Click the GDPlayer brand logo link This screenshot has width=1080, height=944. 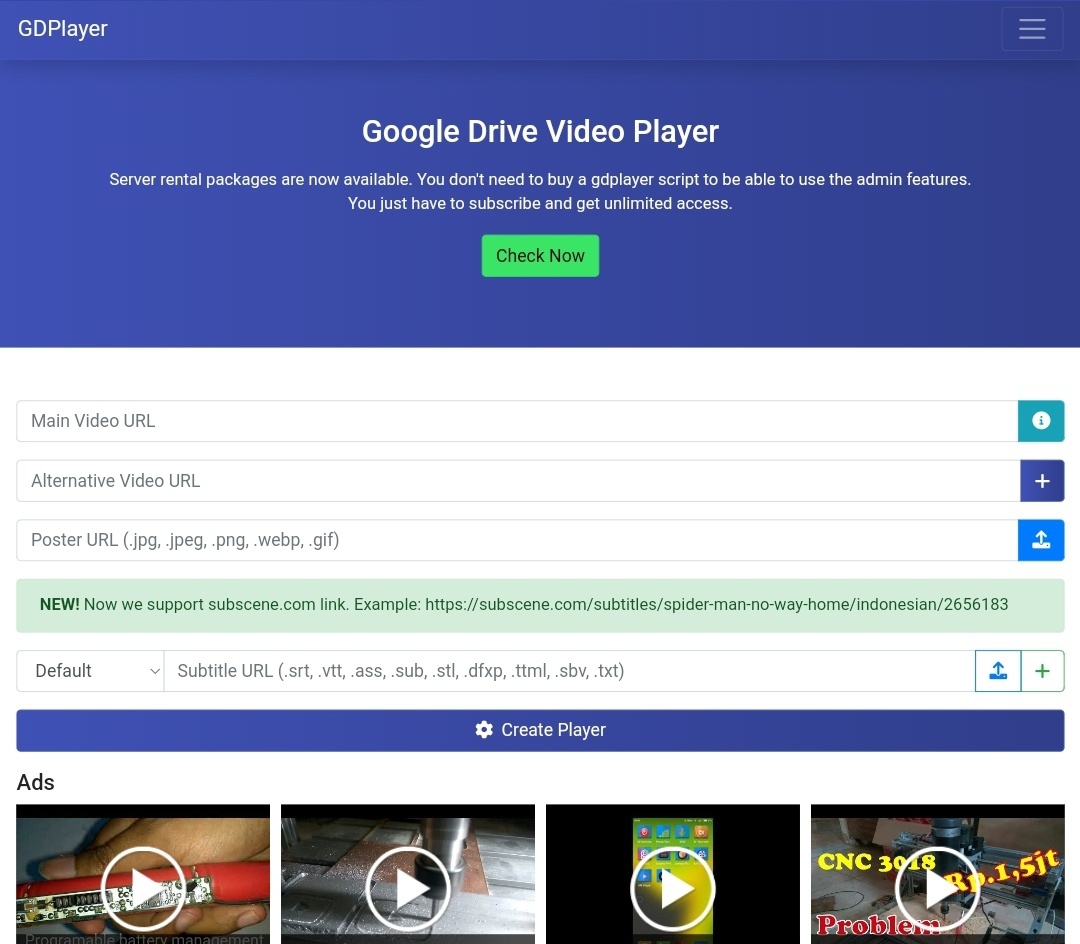(63, 29)
